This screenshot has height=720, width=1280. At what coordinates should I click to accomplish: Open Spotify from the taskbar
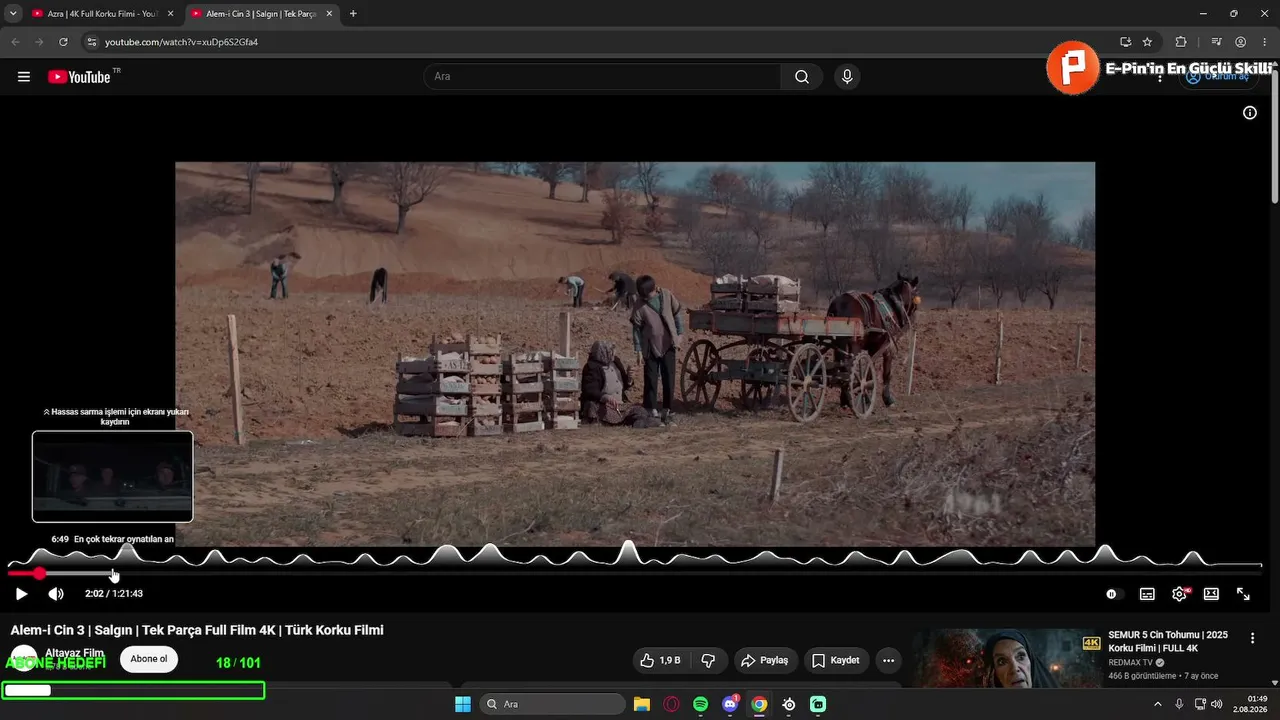click(700, 704)
